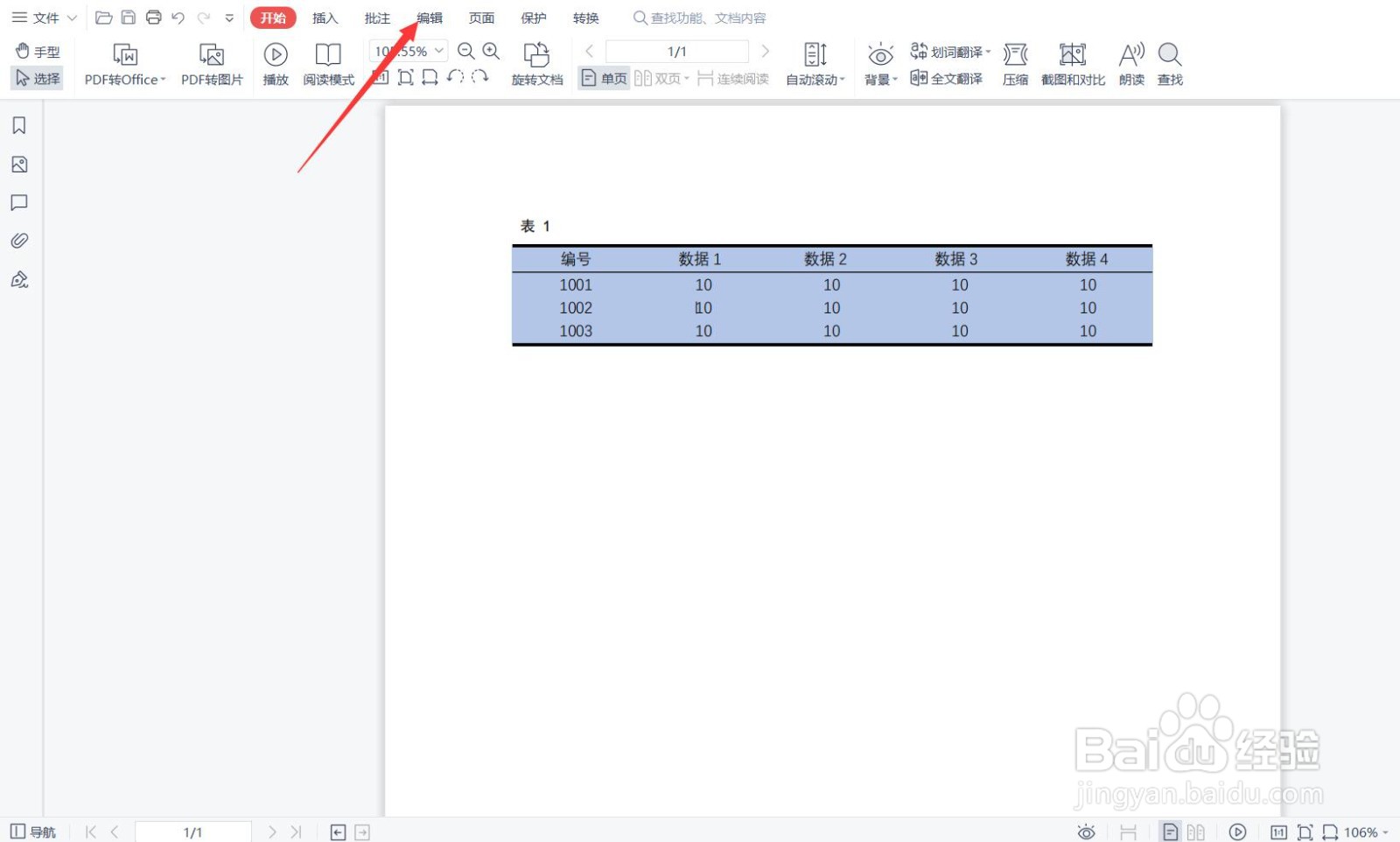Switch to the 开始 tab
Viewport: 1400px width, 842px height.
[273, 18]
